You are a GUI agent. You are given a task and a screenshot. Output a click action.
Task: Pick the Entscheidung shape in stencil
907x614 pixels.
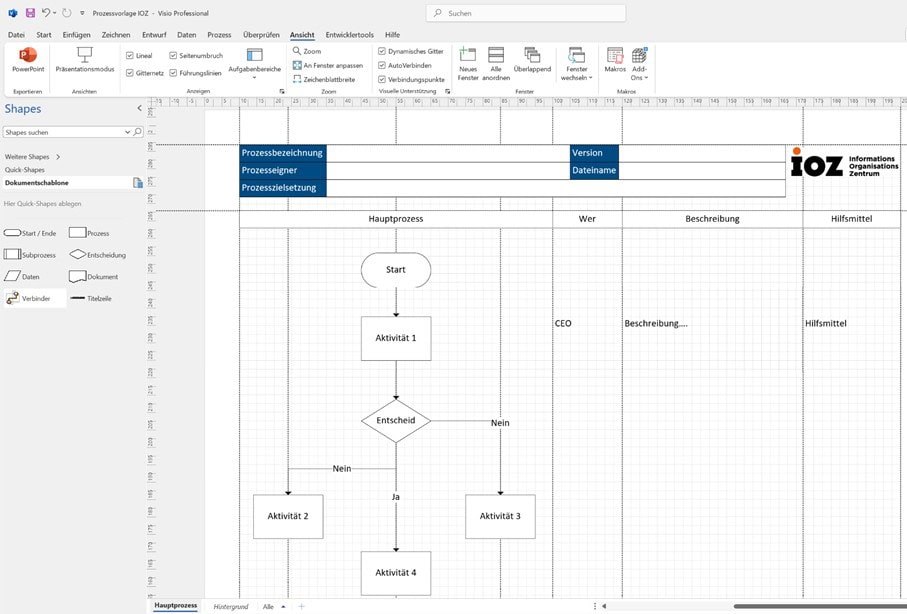click(77, 255)
